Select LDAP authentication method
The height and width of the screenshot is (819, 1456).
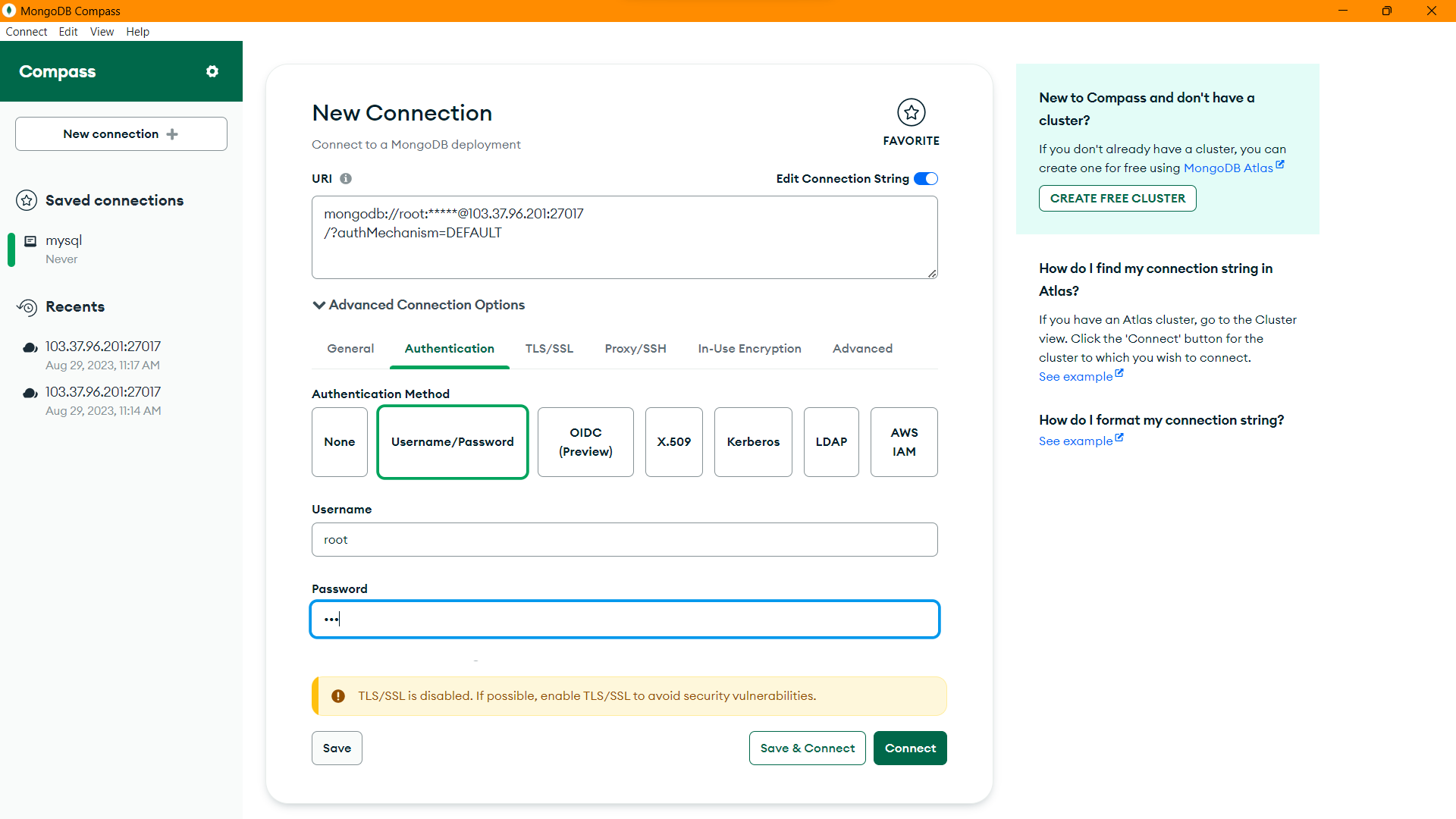(x=831, y=442)
